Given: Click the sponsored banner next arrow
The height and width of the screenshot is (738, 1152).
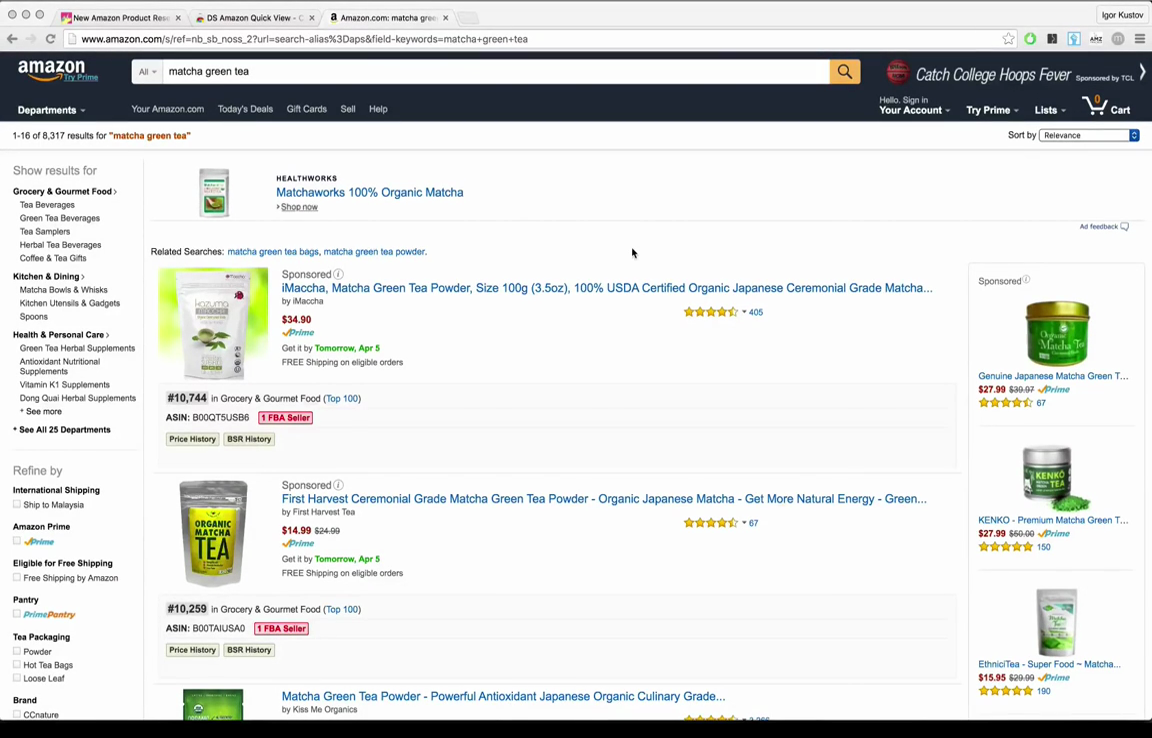Looking at the screenshot, I should (x=1142, y=71).
